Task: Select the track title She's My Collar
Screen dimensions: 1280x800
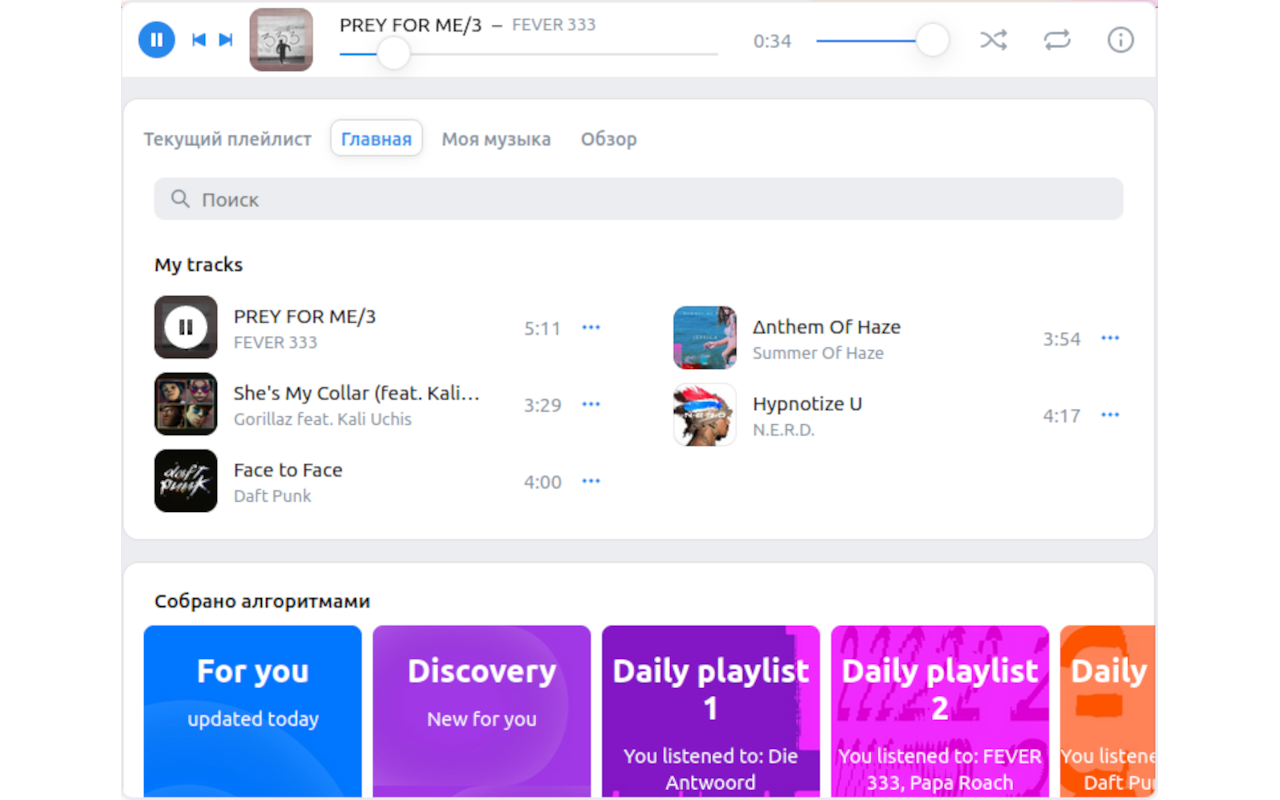Action: click(x=357, y=393)
